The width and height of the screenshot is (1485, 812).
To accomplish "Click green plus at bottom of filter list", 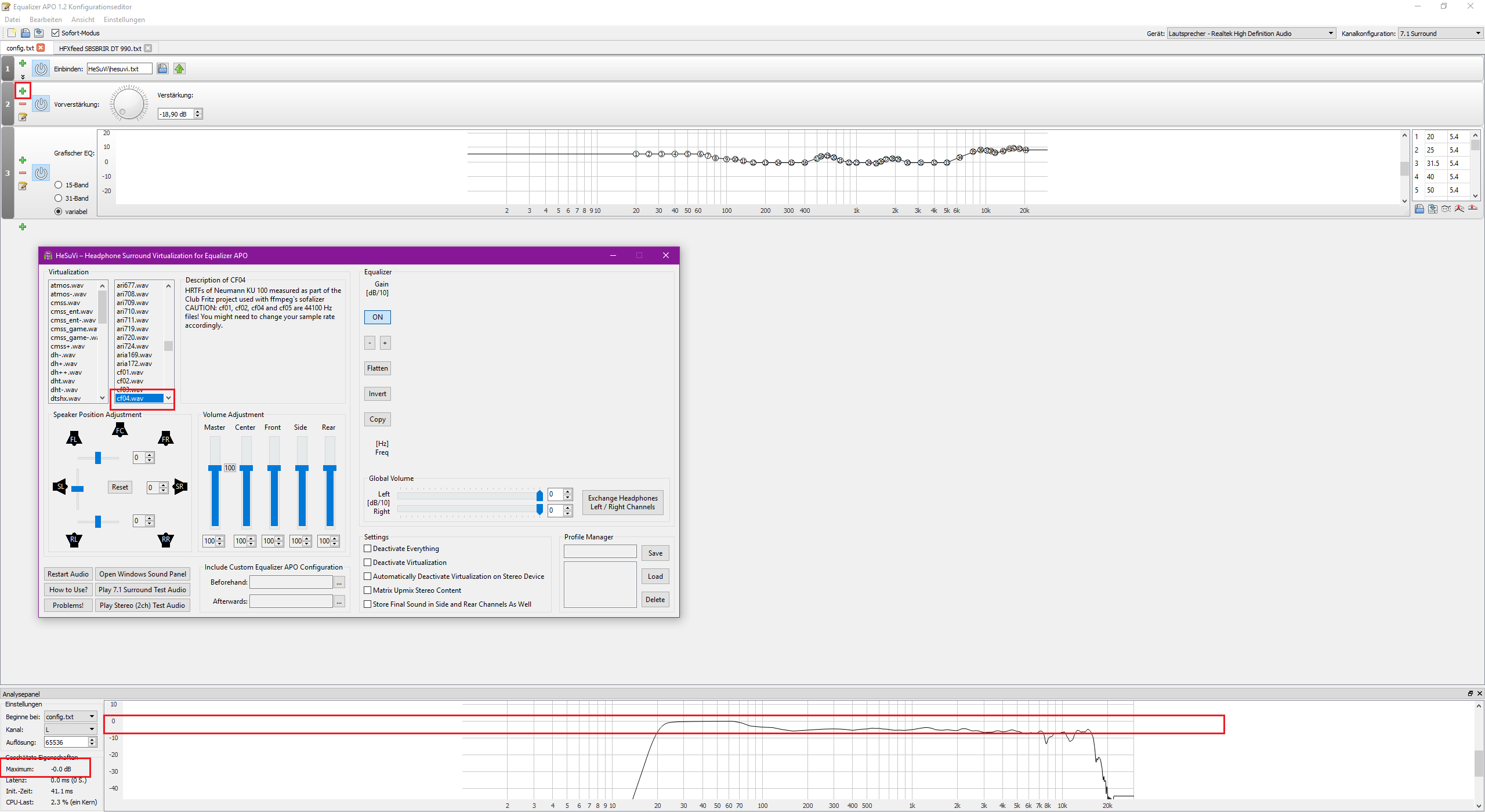I will pyautogui.click(x=23, y=227).
